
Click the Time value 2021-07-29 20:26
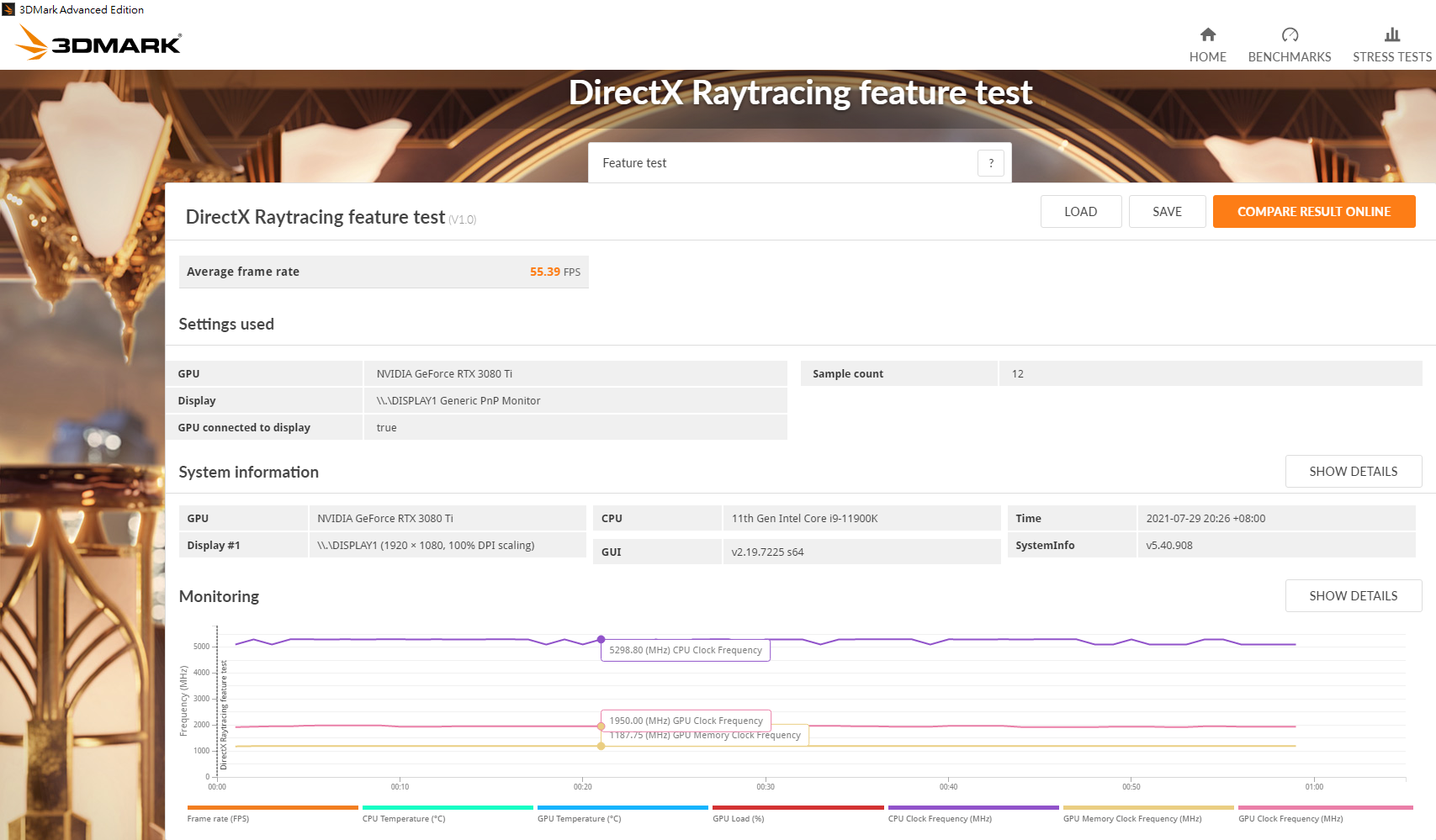pyautogui.click(x=1205, y=519)
